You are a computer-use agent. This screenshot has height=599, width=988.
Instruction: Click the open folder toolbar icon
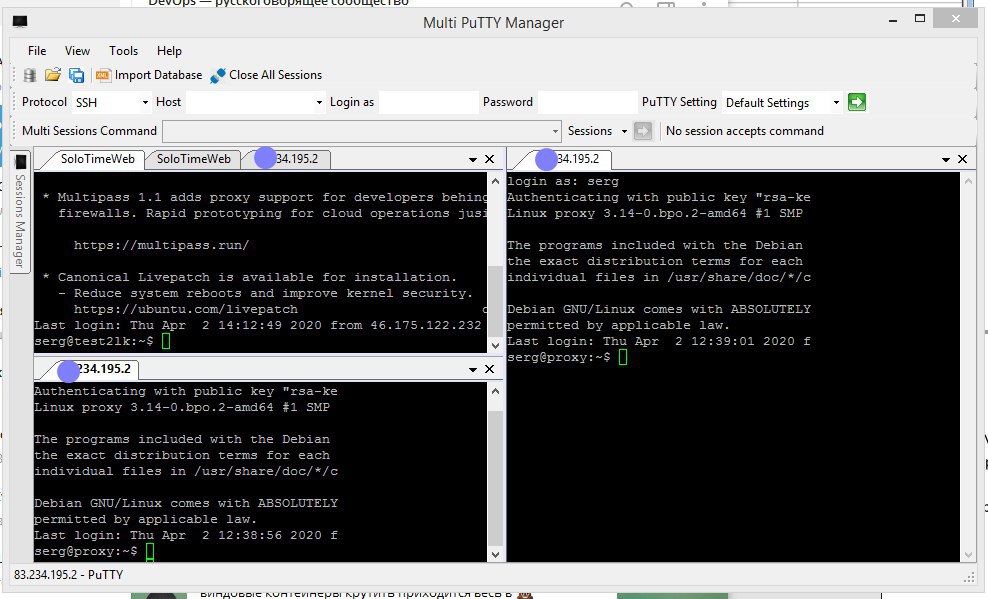click(53, 75)
